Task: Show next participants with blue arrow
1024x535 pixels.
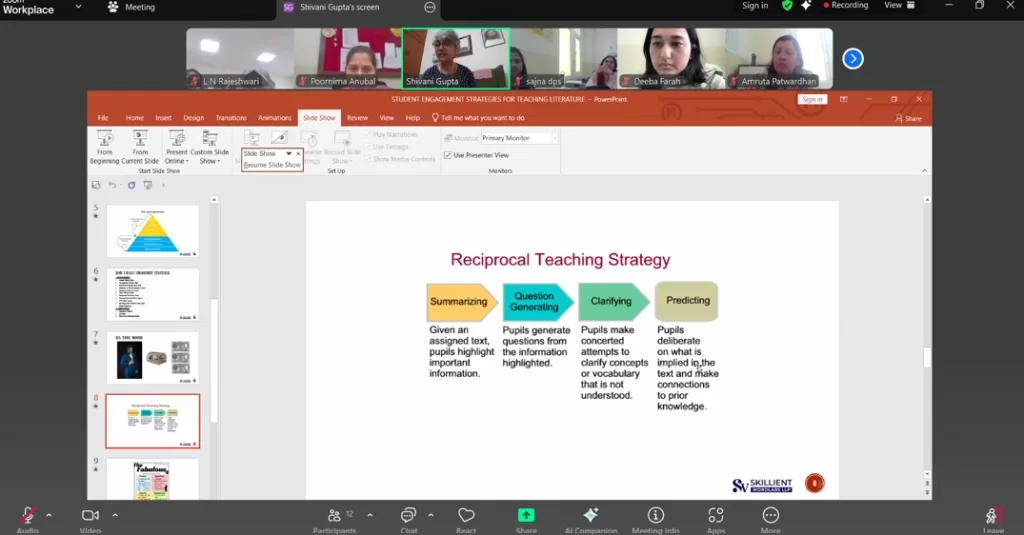Action: click(x=852, y=58)
